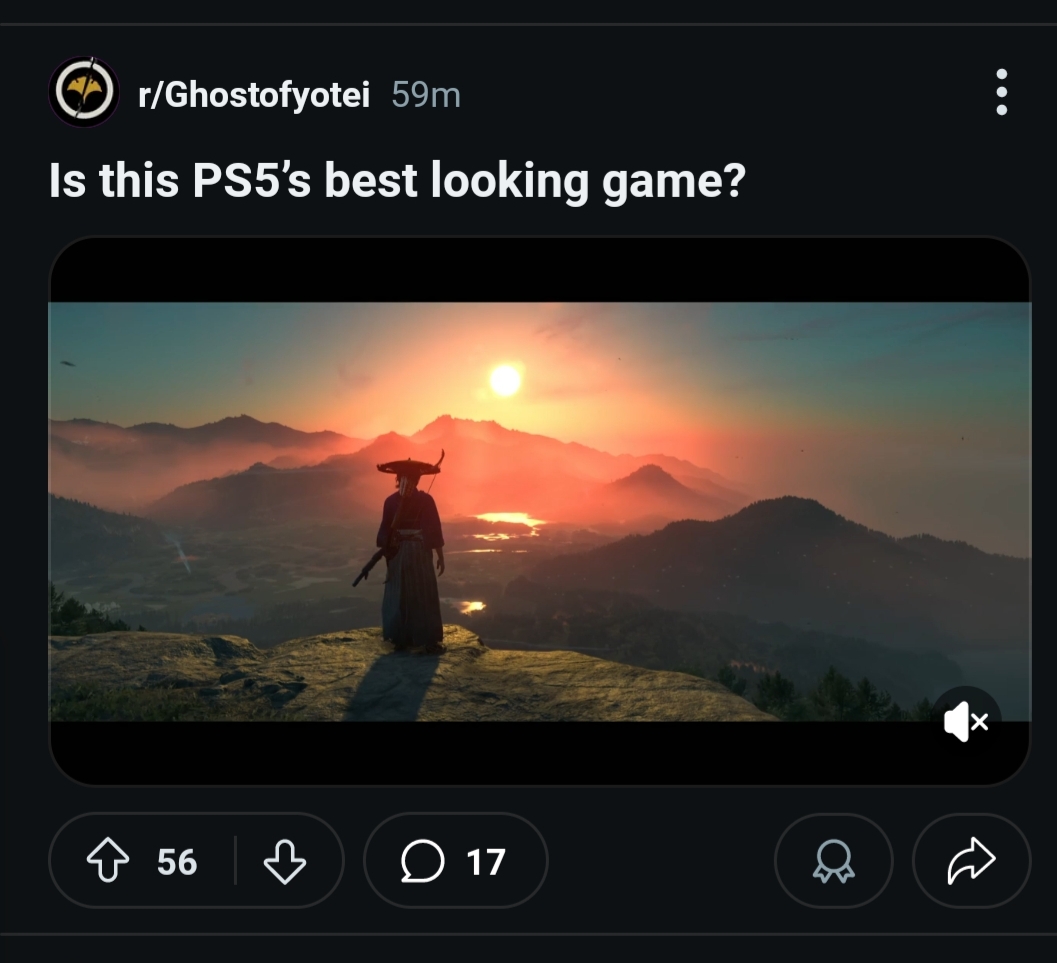Give an award to this post
Screen dimensions: 1057x963
pyautogui.click(x=833, y=861)
